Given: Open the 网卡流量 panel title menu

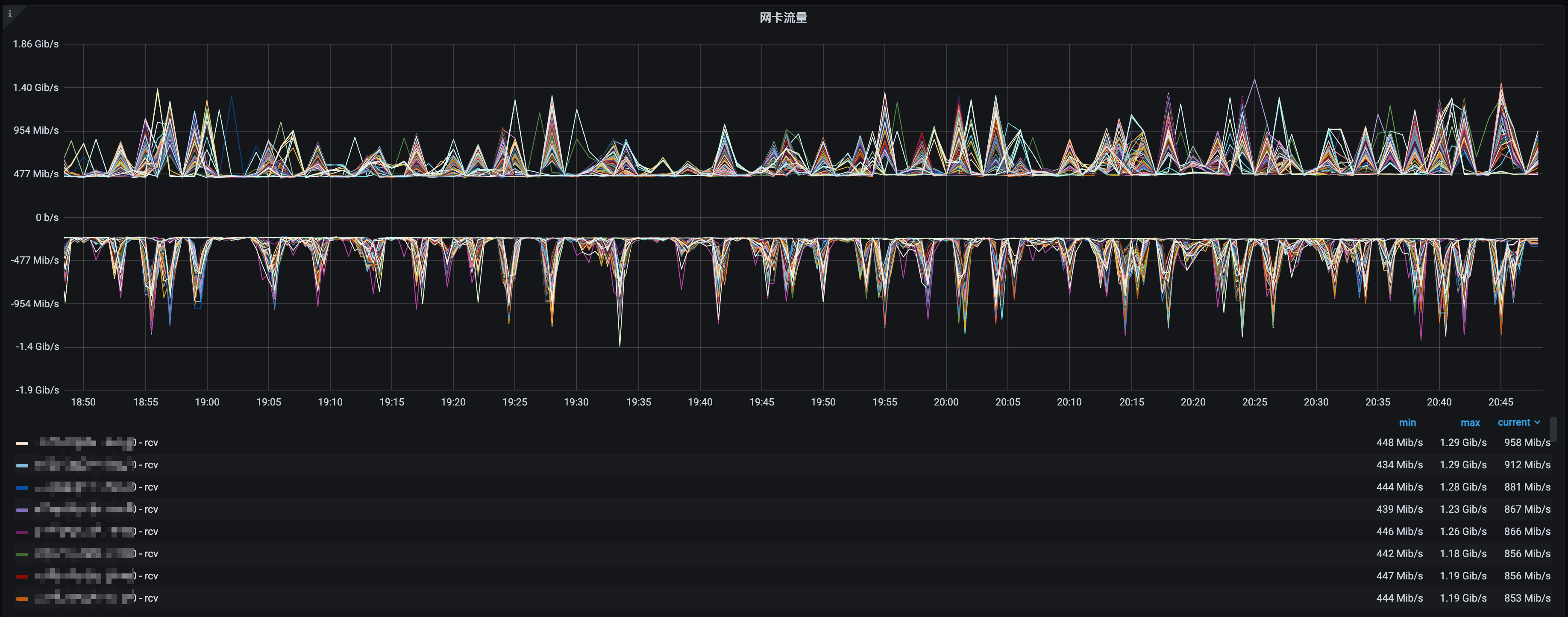Looking at the screenshot, I should pyautogui.click(x=784, y=18).
